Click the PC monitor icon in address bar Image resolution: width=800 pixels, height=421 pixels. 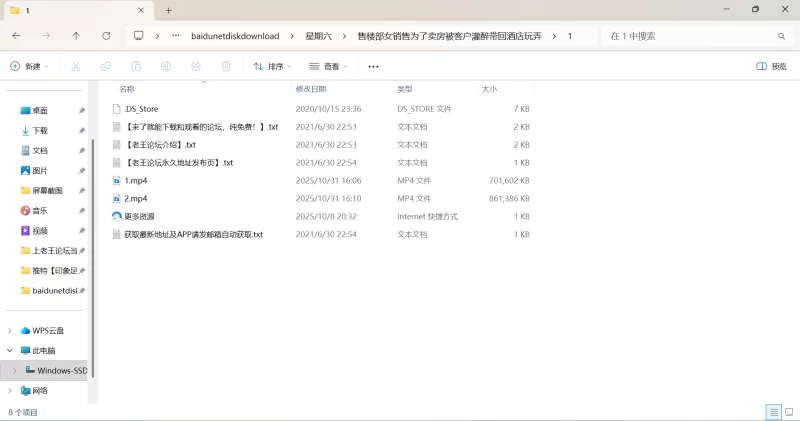138,36
